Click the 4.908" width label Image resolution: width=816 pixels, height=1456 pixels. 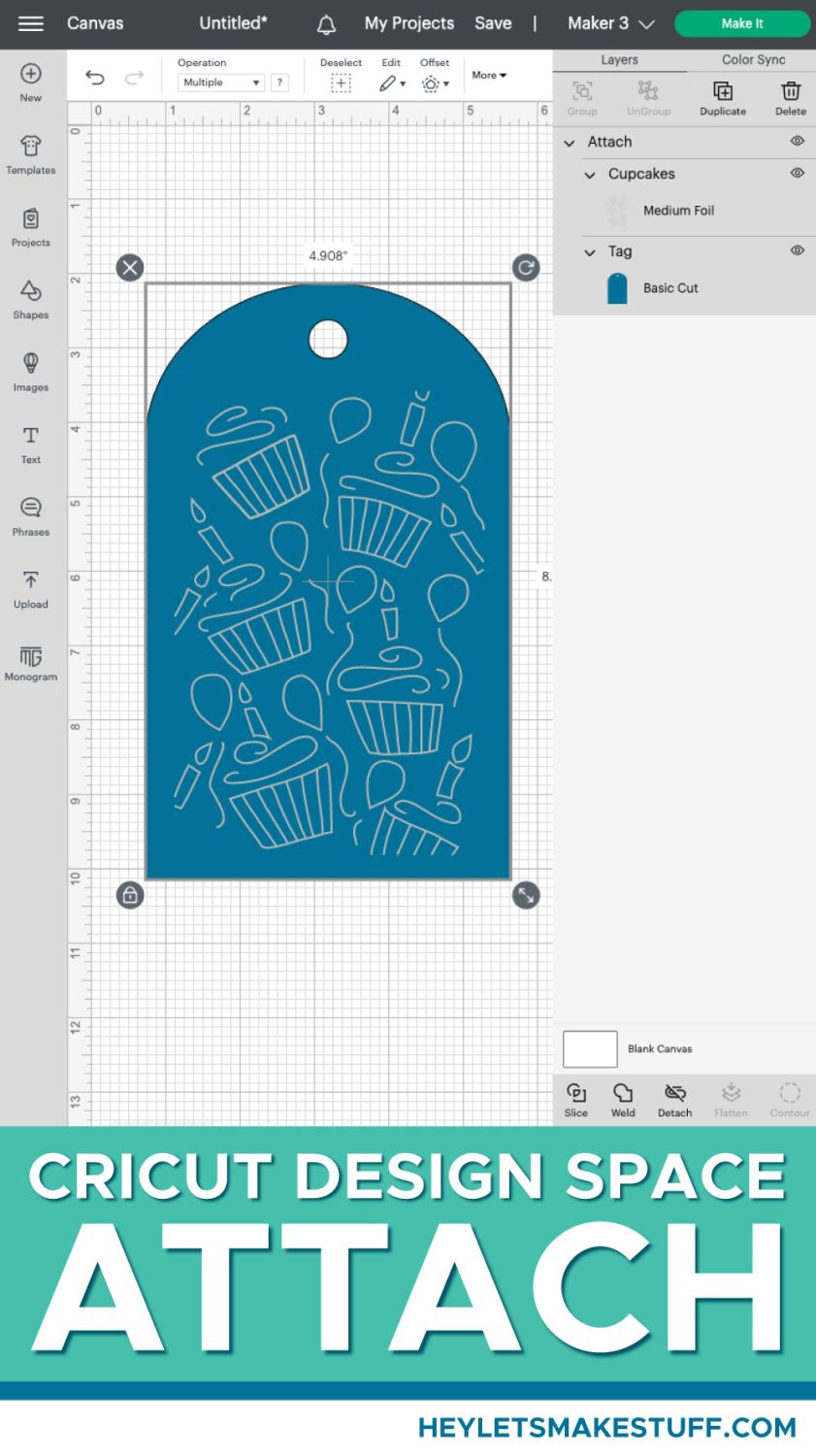pos(328,256)
